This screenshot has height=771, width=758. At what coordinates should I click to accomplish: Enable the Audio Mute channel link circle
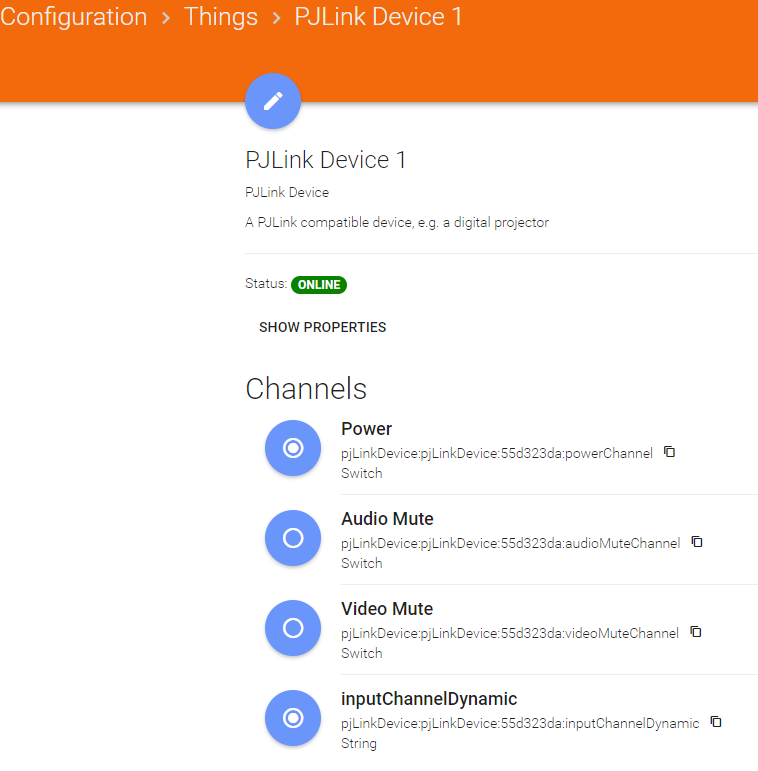click(x=293, y=538)
